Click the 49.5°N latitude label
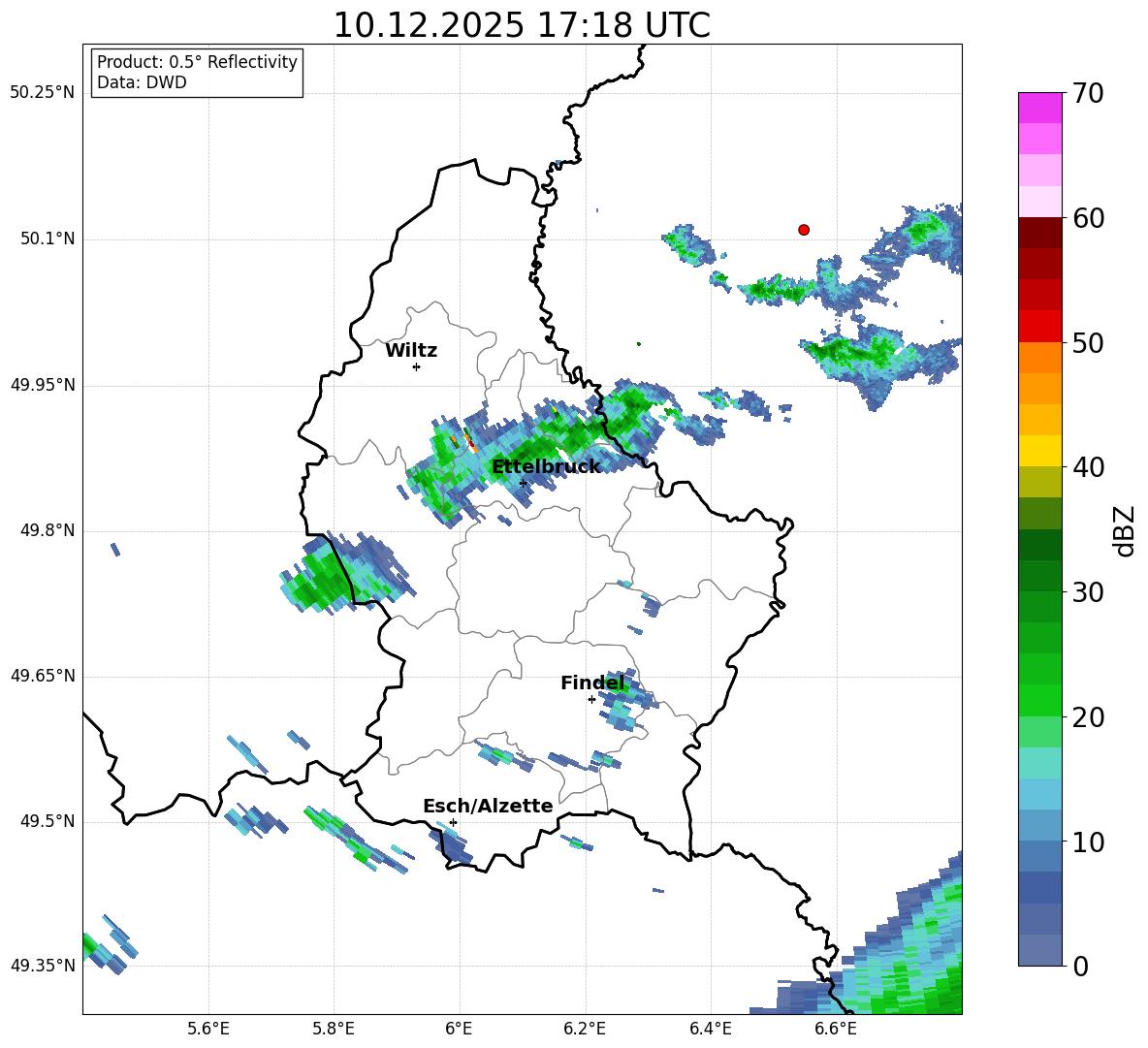The height and width of the screenshot is (1048, 1148). (48, 821)
